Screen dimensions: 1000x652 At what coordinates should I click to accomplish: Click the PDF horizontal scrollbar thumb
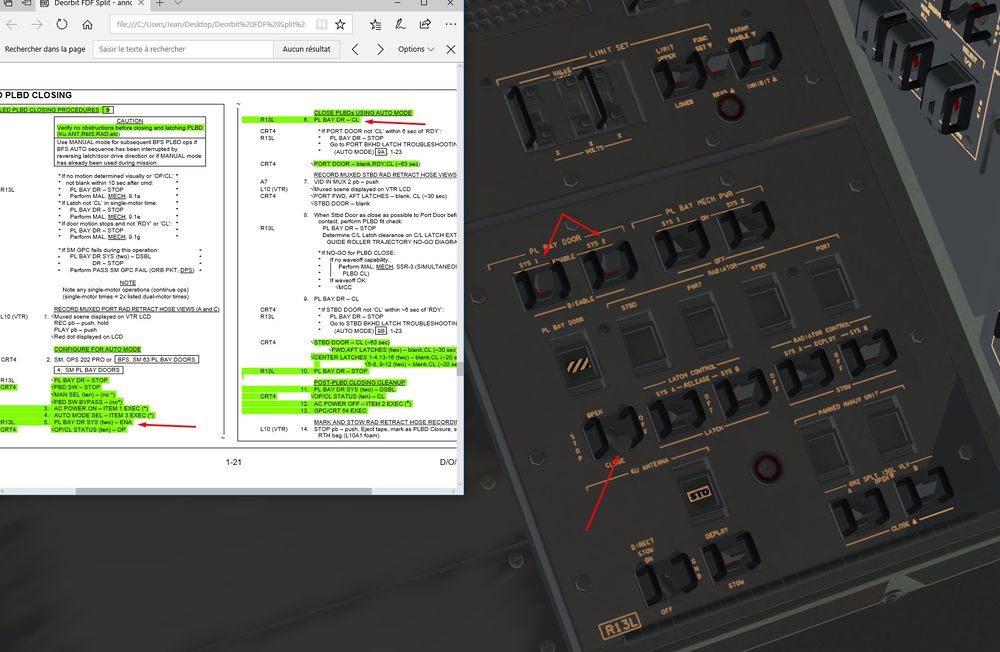223,491
